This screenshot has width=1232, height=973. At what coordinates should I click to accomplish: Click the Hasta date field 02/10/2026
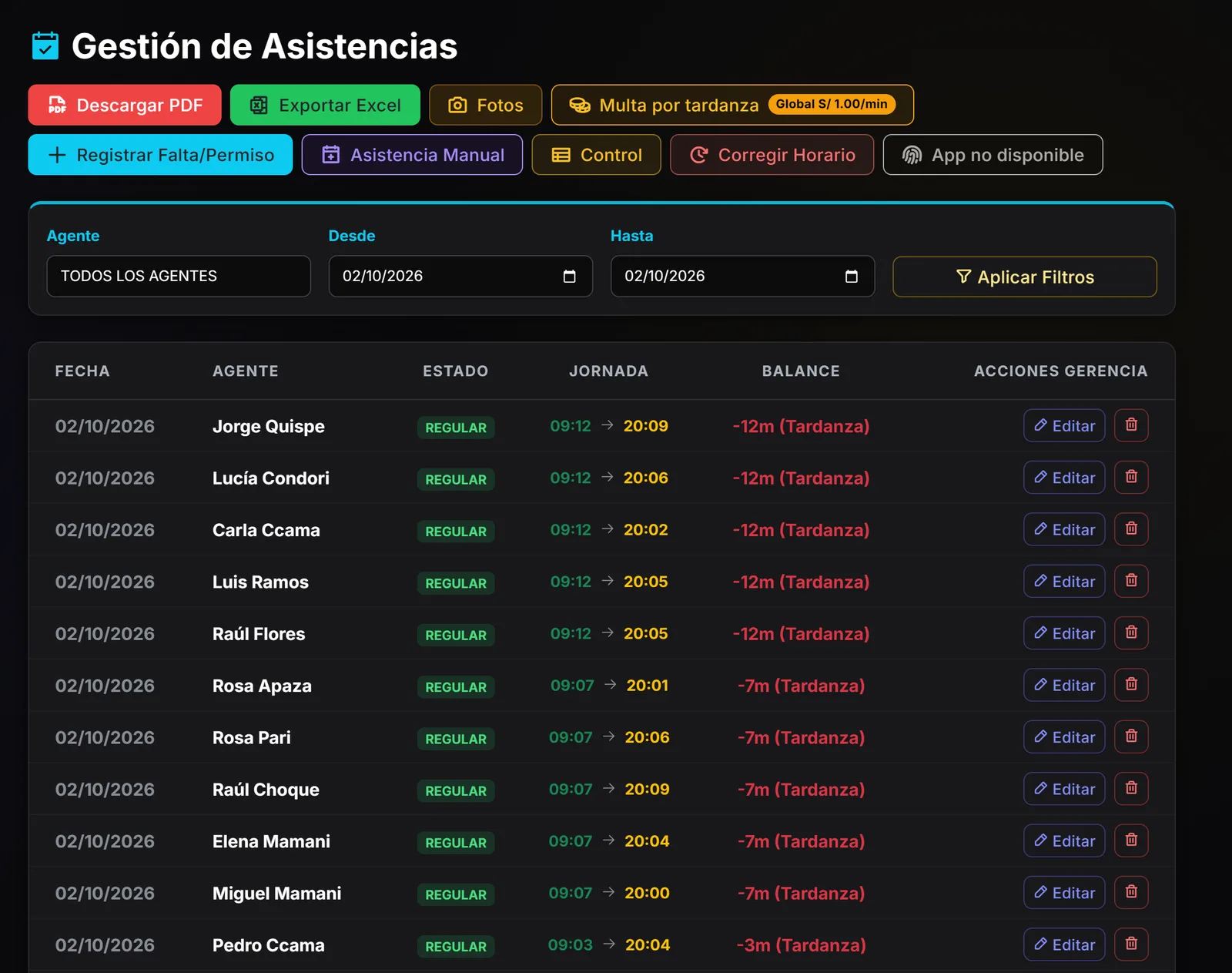pyautogui.click(x=742, y=276)
